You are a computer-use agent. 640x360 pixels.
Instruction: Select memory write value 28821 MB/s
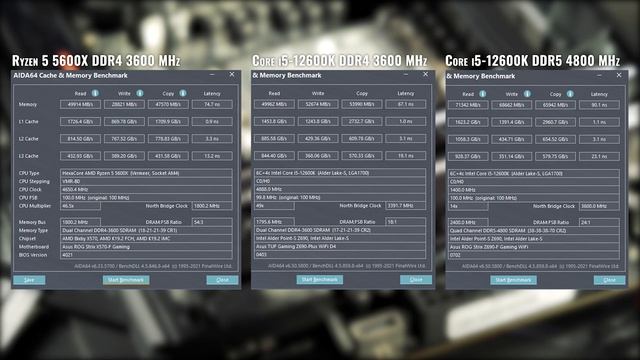pyautogui.click(x=124, y=104)
